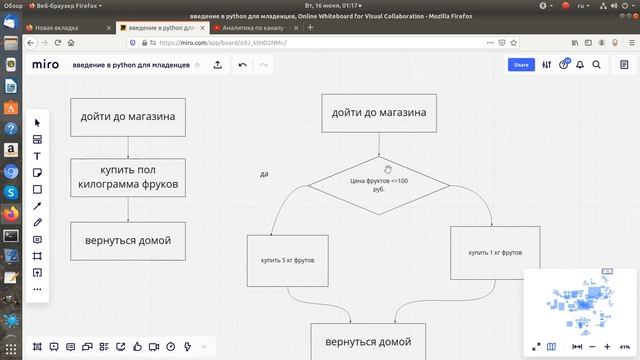The height and width of the screenshot is (360, 640).
Task: Open the comments list in bottom toolbar
Action: [x=71, y=347]
